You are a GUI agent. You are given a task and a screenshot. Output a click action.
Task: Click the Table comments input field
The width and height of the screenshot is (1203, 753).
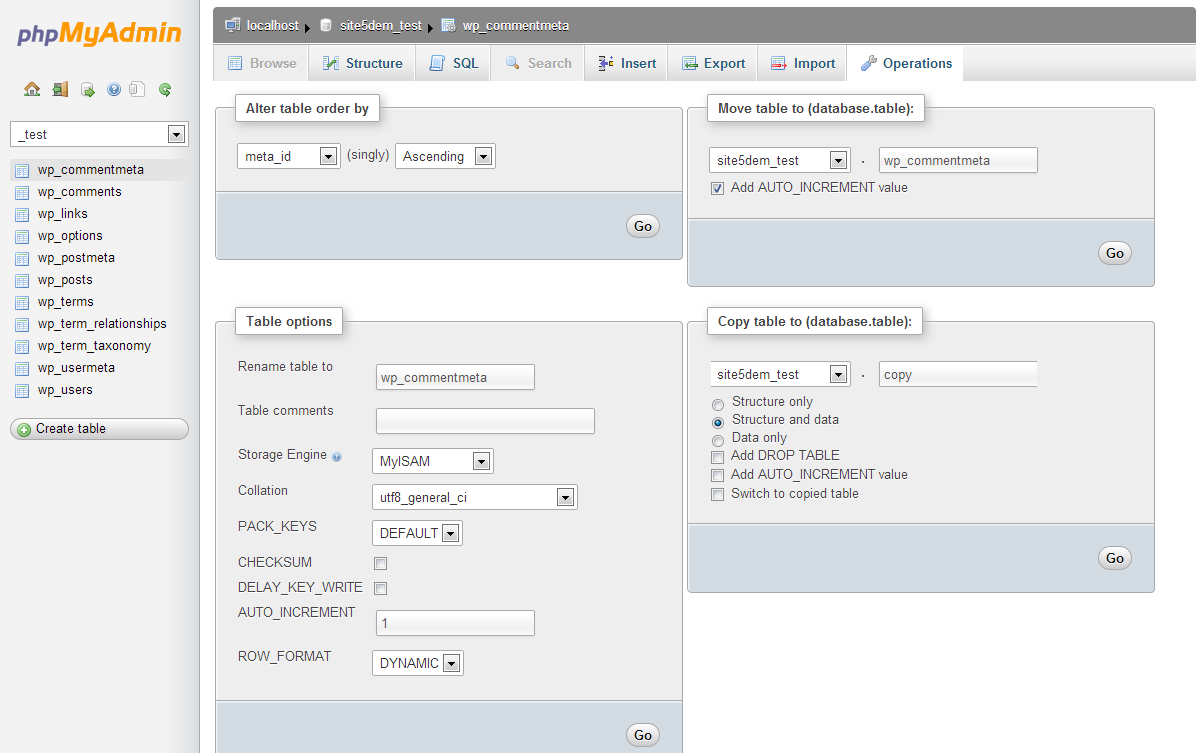point(484,421)
